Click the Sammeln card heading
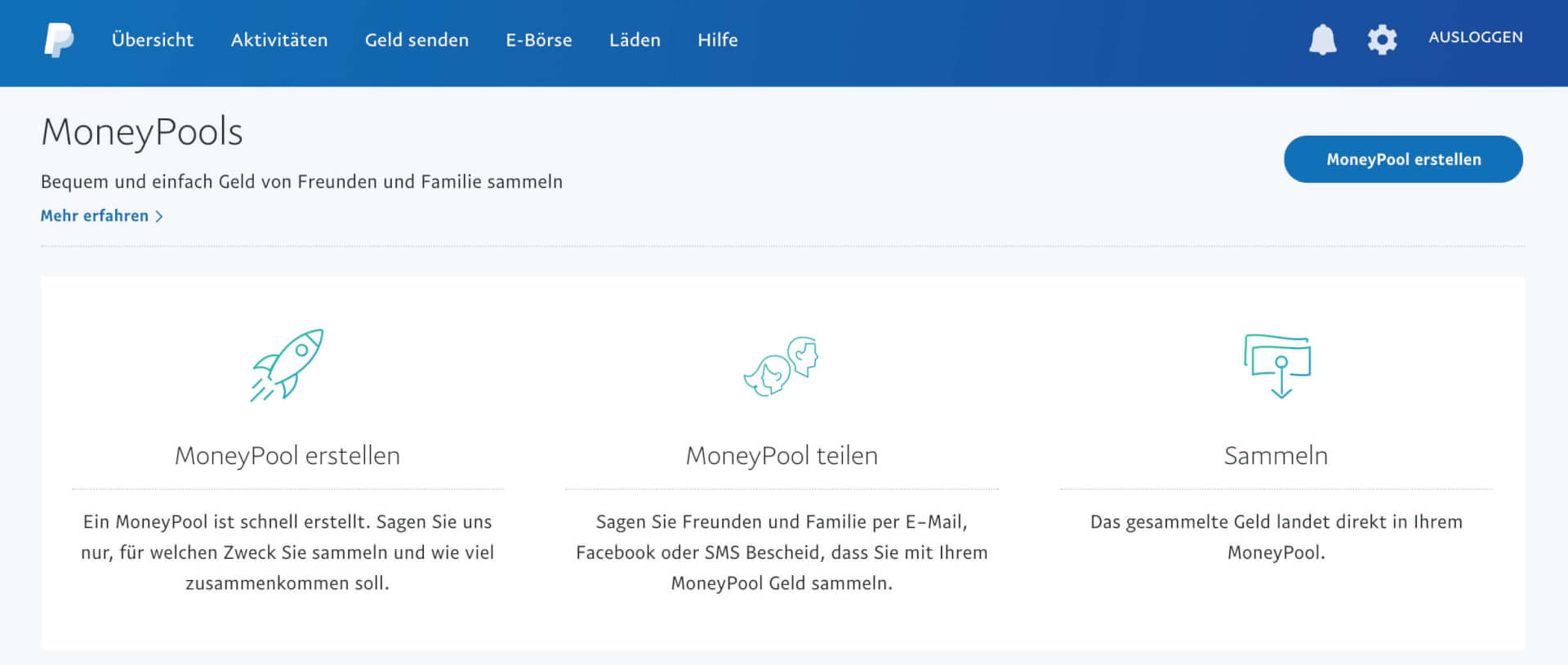Image resolution: width=1568 pixels, height=665 pixels. [1276, 455]
